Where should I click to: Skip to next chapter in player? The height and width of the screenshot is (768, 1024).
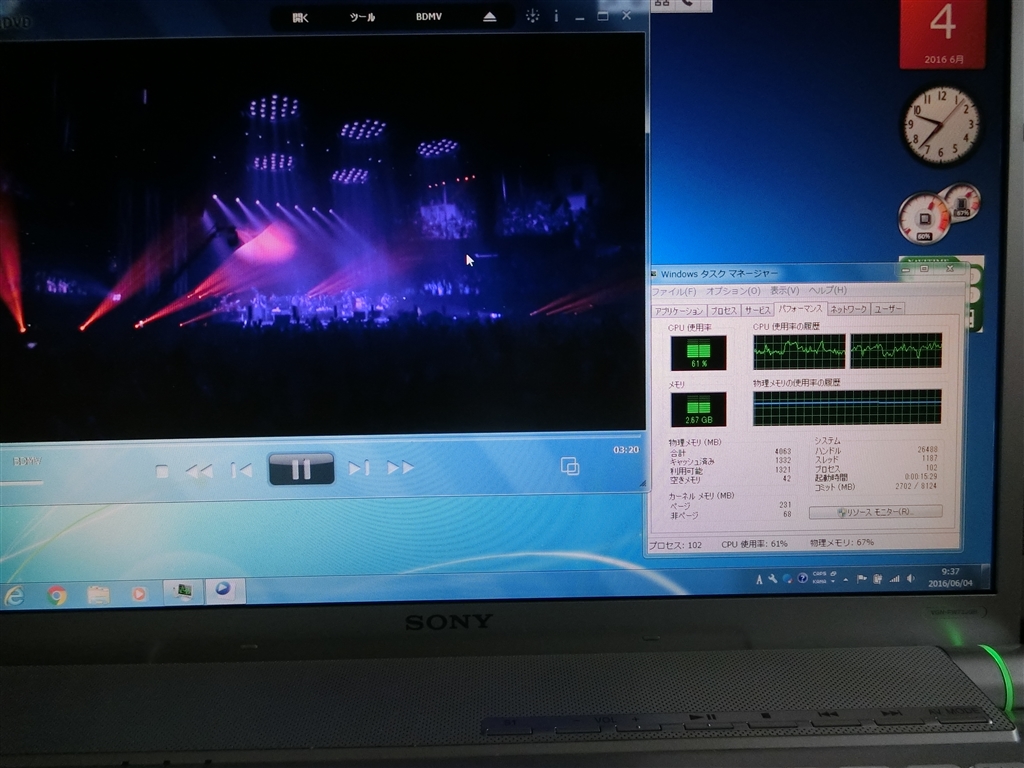[359, 468]
